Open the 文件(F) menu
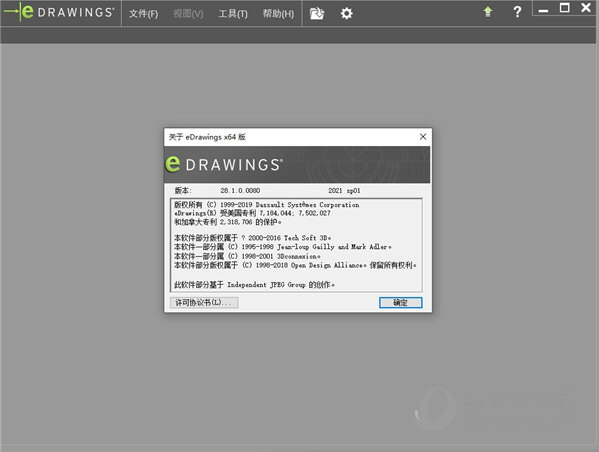599x452 pixels. click(x=143, y=14)
